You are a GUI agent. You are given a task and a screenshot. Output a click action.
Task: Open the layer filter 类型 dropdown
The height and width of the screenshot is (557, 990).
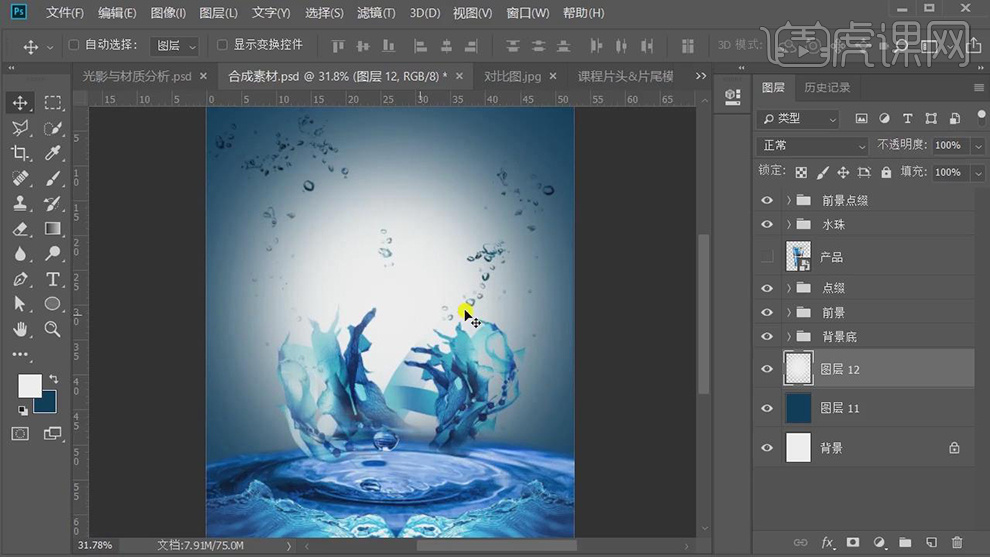[799, 118]
